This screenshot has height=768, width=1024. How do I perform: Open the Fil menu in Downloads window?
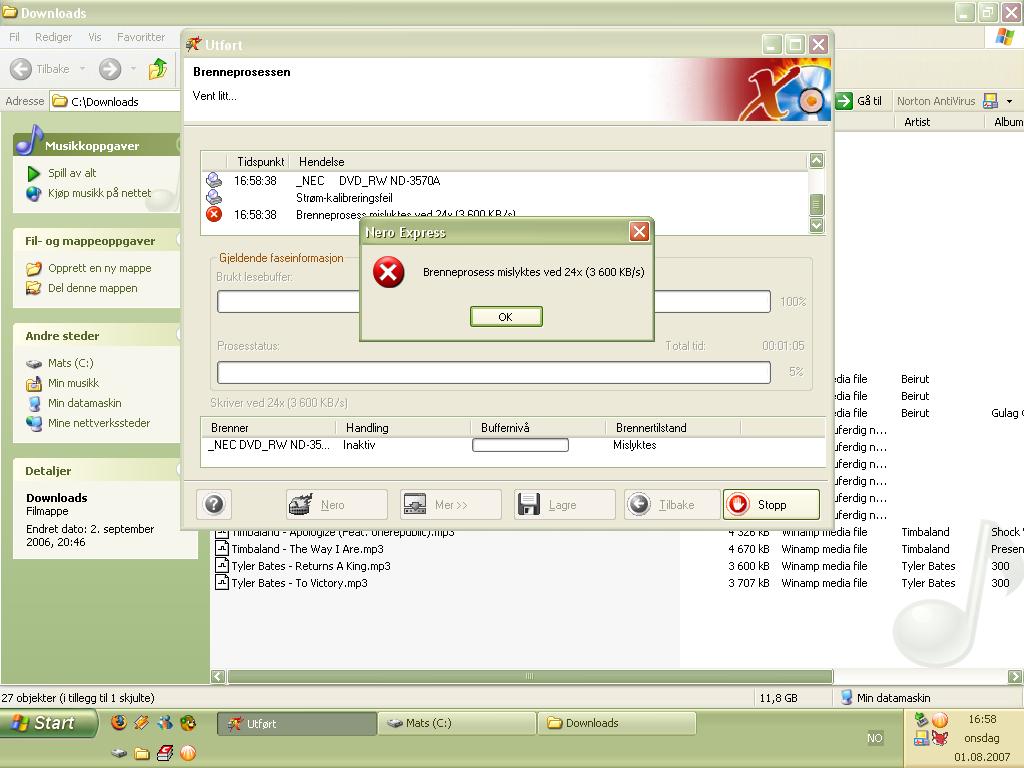[x=14, y=37]
